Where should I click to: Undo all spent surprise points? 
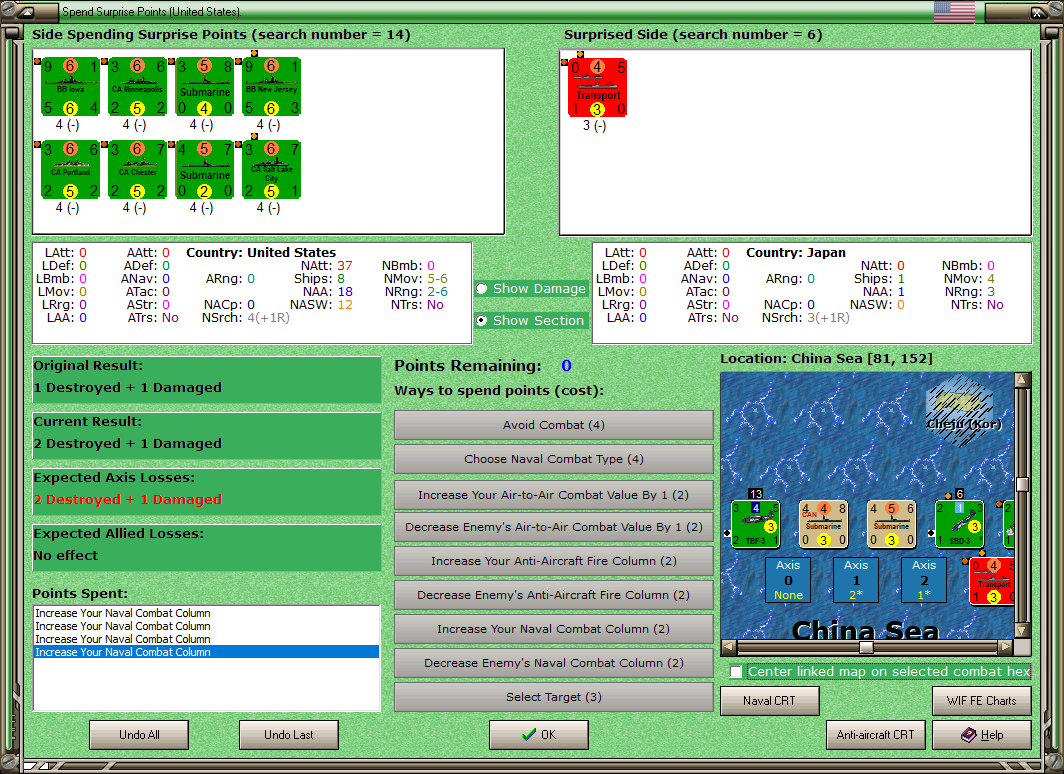pyautogui.click(x=139, y=735)
